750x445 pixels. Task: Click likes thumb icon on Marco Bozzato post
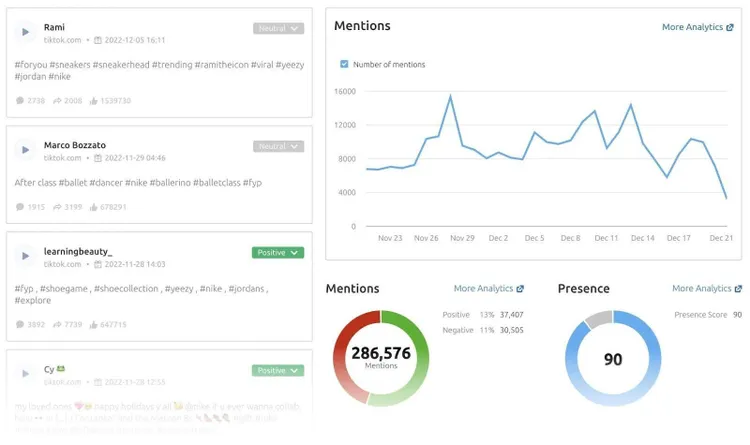point(93,207)
